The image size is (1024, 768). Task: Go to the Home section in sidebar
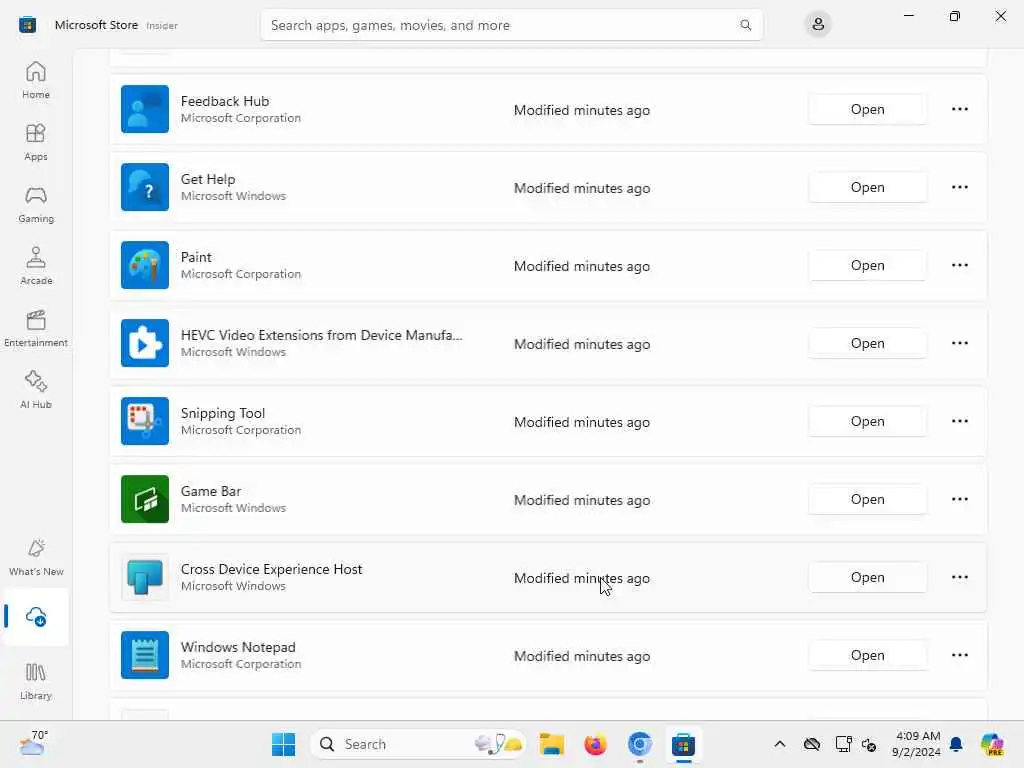(x=36, y=80)
